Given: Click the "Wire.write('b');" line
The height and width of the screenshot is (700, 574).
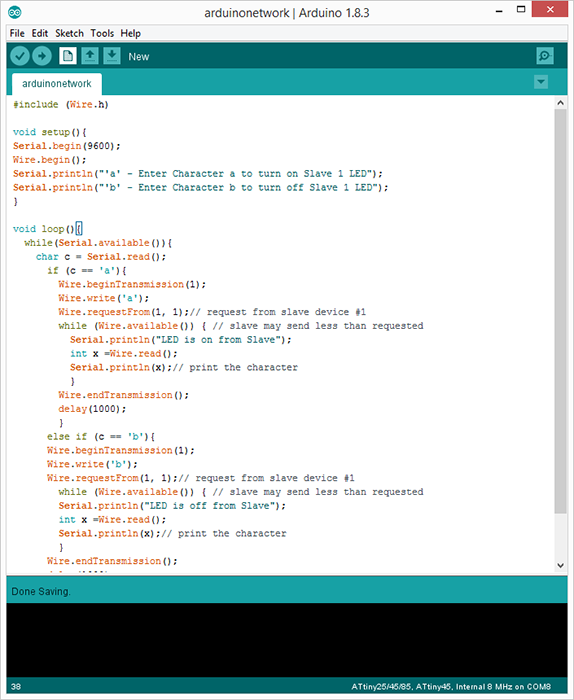Looking at the screenshot, I should [x=92, y=464].
